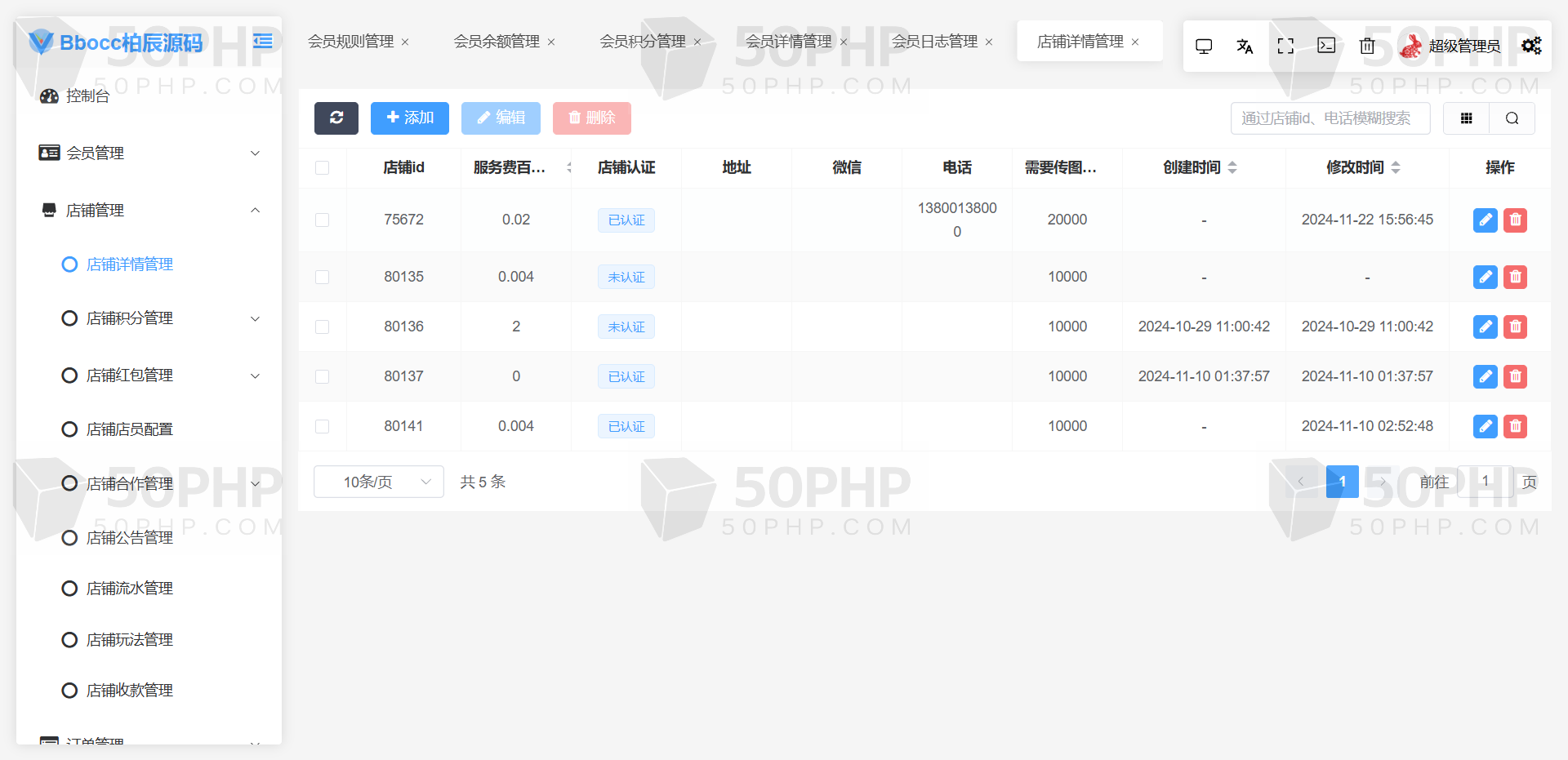Expand the 会员管理 sidebar menu
The height and width of the screenshot is (760, 1568).
151,153
